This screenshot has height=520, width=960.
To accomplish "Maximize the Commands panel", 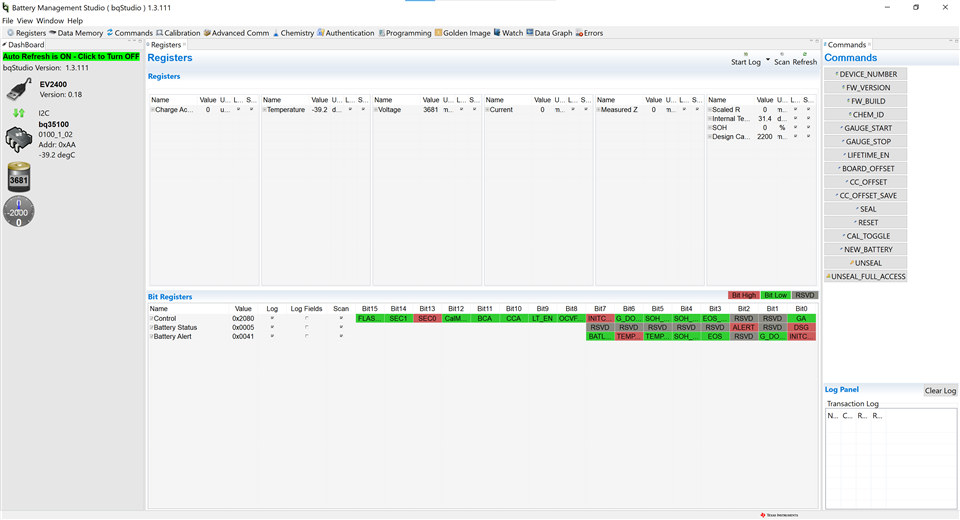I will (x=956, y=42).
